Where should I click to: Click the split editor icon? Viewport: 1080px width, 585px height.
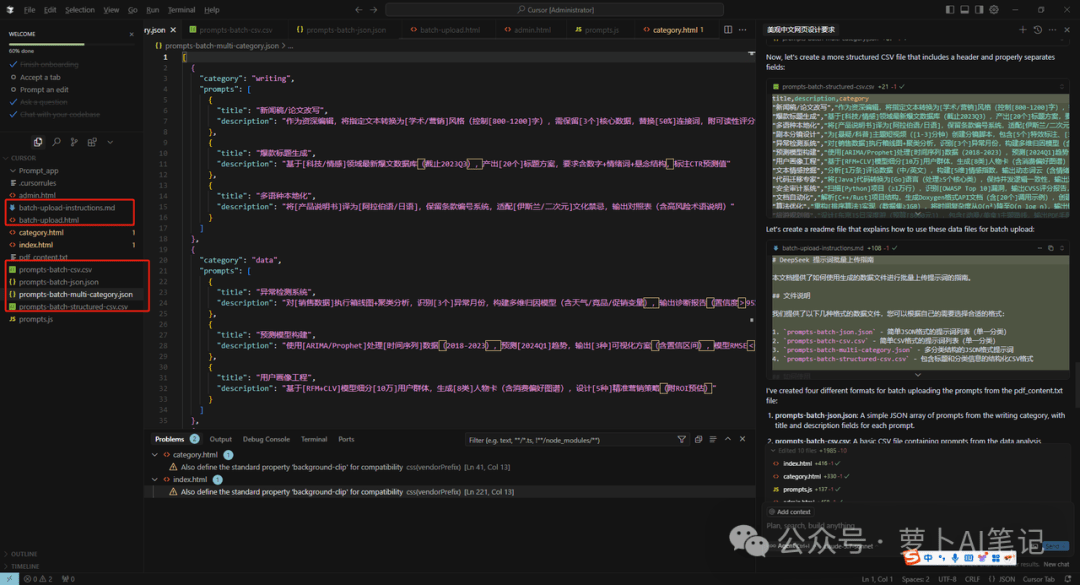(728, 30)
